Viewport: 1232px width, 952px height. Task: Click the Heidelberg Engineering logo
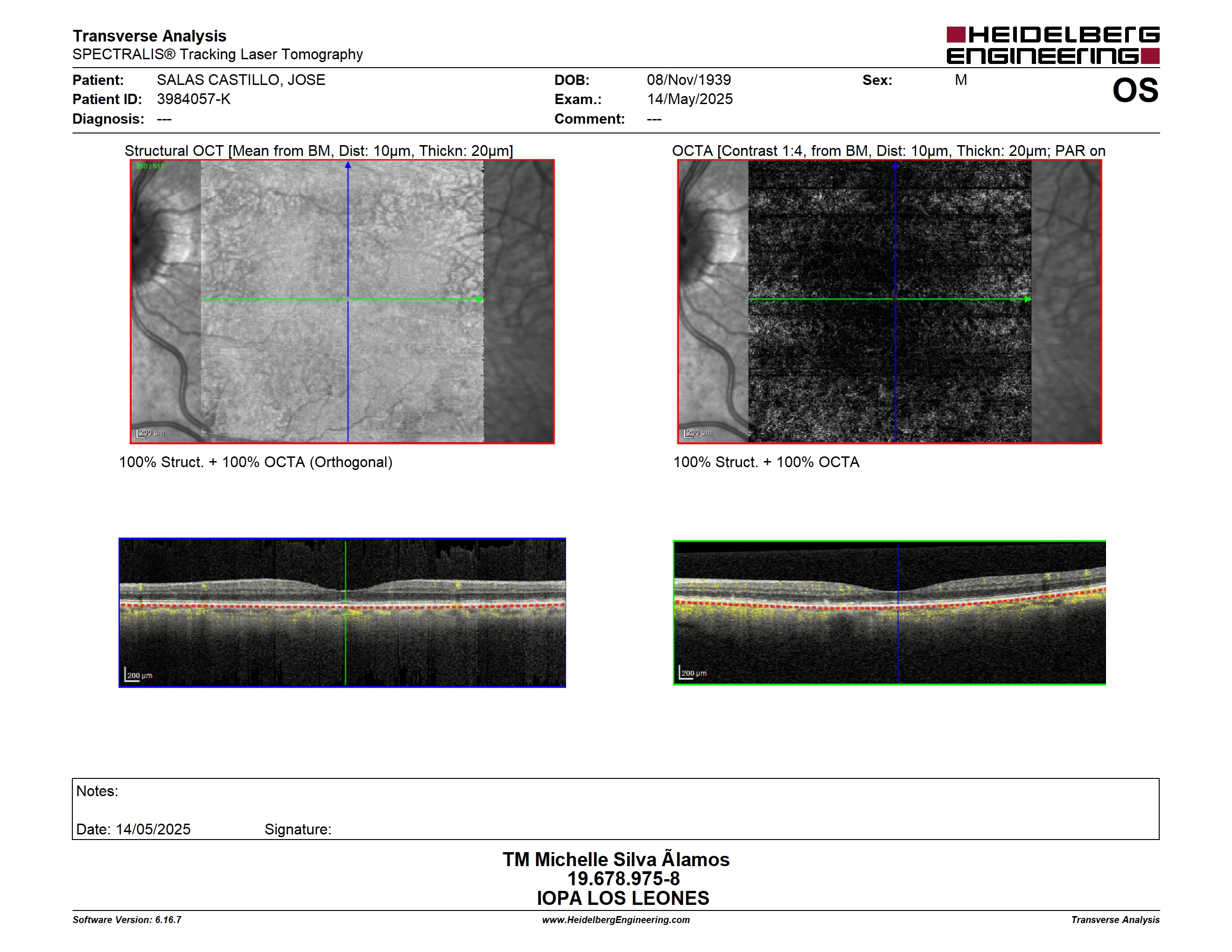[1053, 44]
